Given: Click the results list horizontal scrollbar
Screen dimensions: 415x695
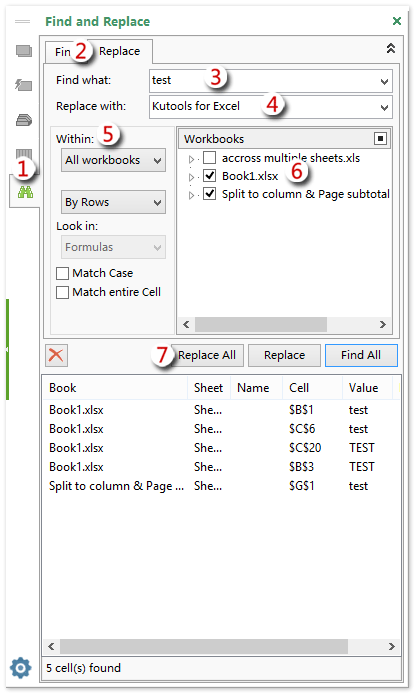Looking at the screenshot, I should click(x=204, y=646).
